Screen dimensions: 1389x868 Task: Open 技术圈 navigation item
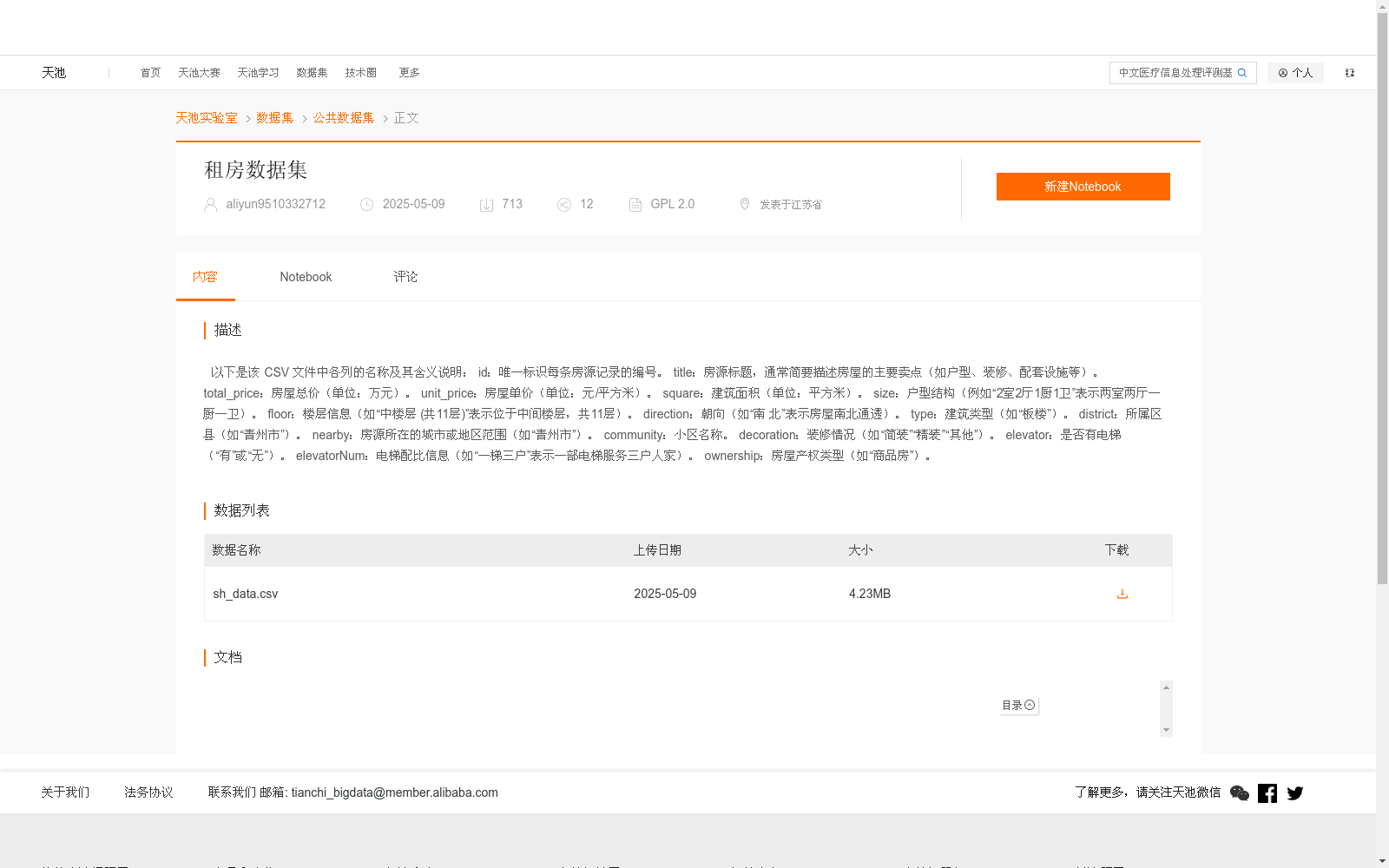(x=361, y=73)
